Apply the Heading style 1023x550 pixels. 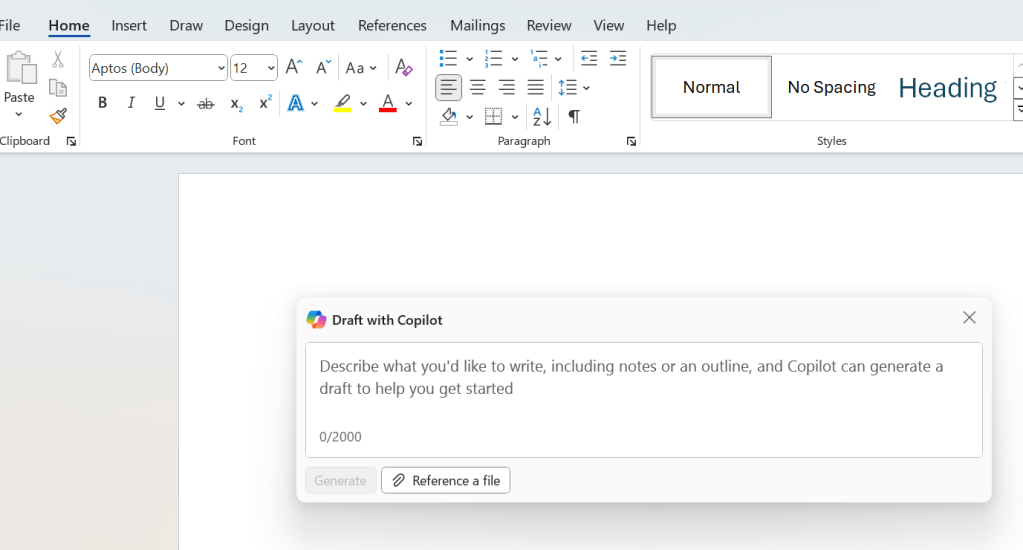[x=947, y=87]
